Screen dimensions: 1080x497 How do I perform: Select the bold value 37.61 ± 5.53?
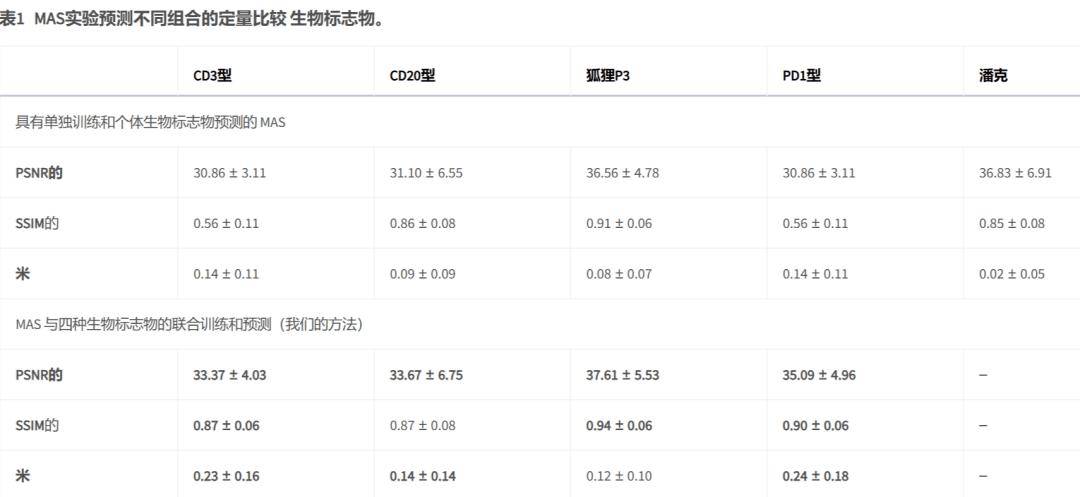(x=623, y=375)
